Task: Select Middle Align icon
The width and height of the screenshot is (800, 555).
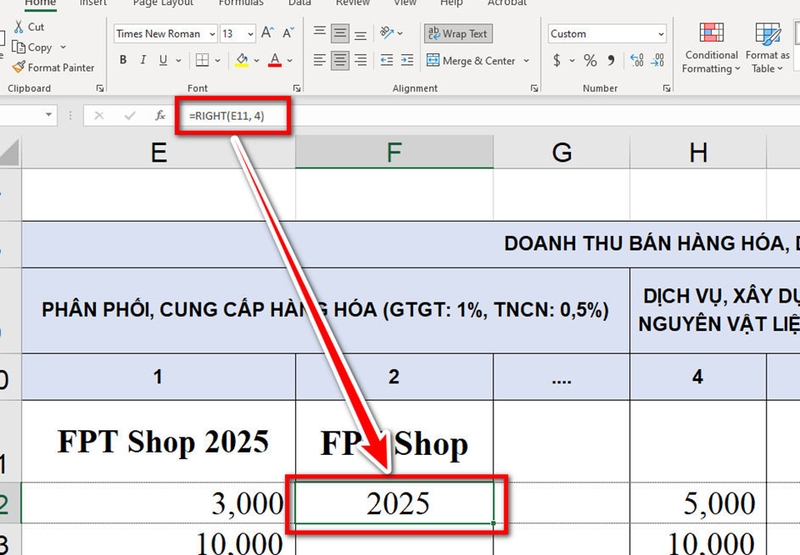Action: pos(340,34)
